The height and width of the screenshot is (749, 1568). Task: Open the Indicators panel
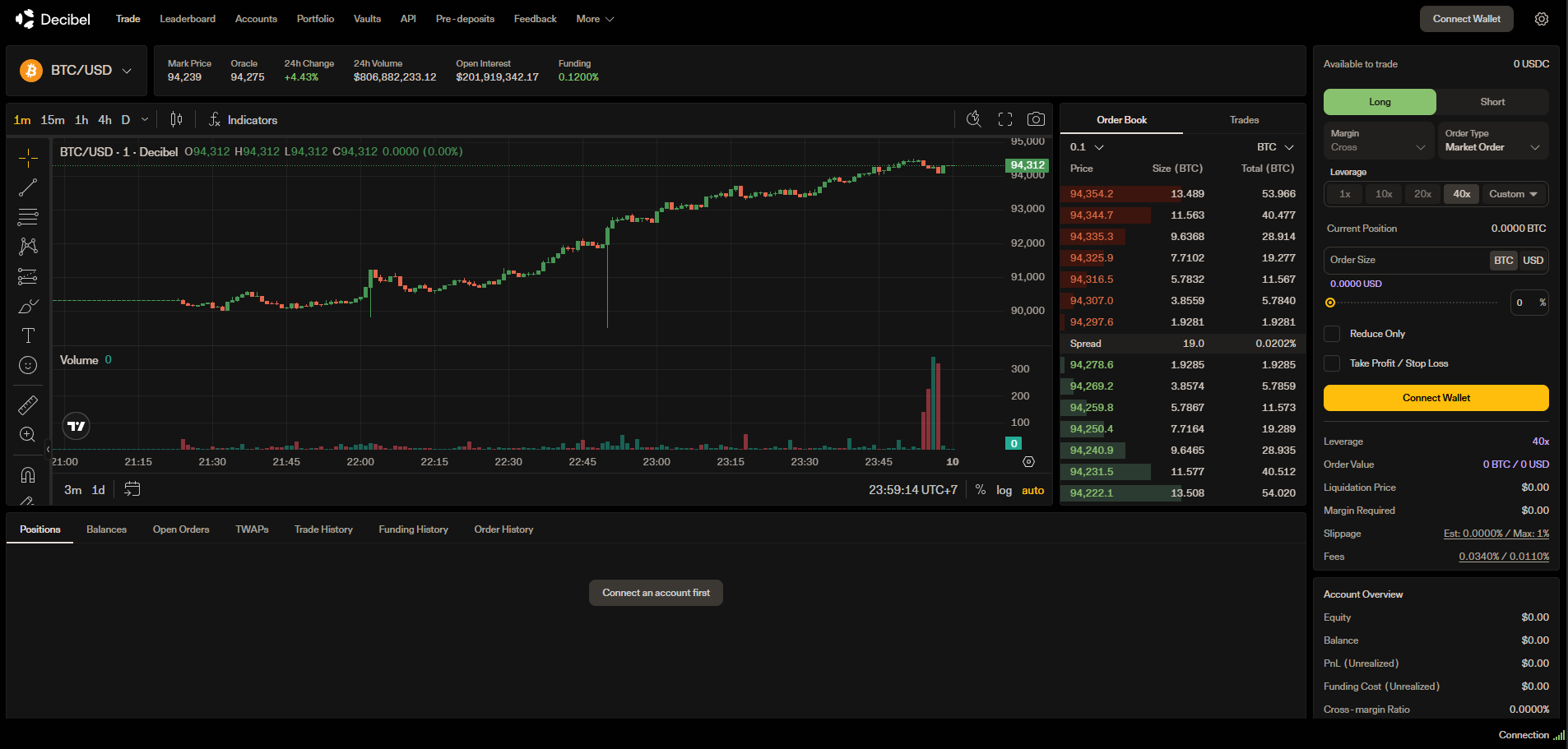pyautogui.click(x=243, y=120)
